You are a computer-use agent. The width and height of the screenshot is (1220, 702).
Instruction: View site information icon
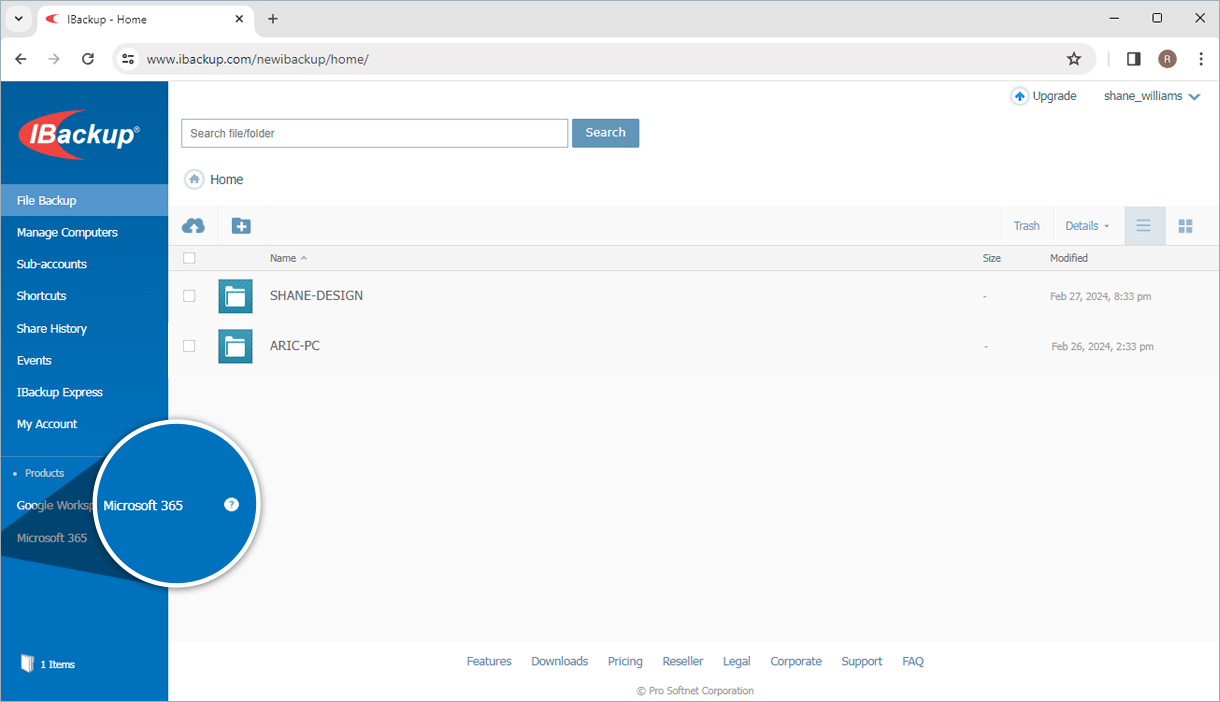(128, 59)
